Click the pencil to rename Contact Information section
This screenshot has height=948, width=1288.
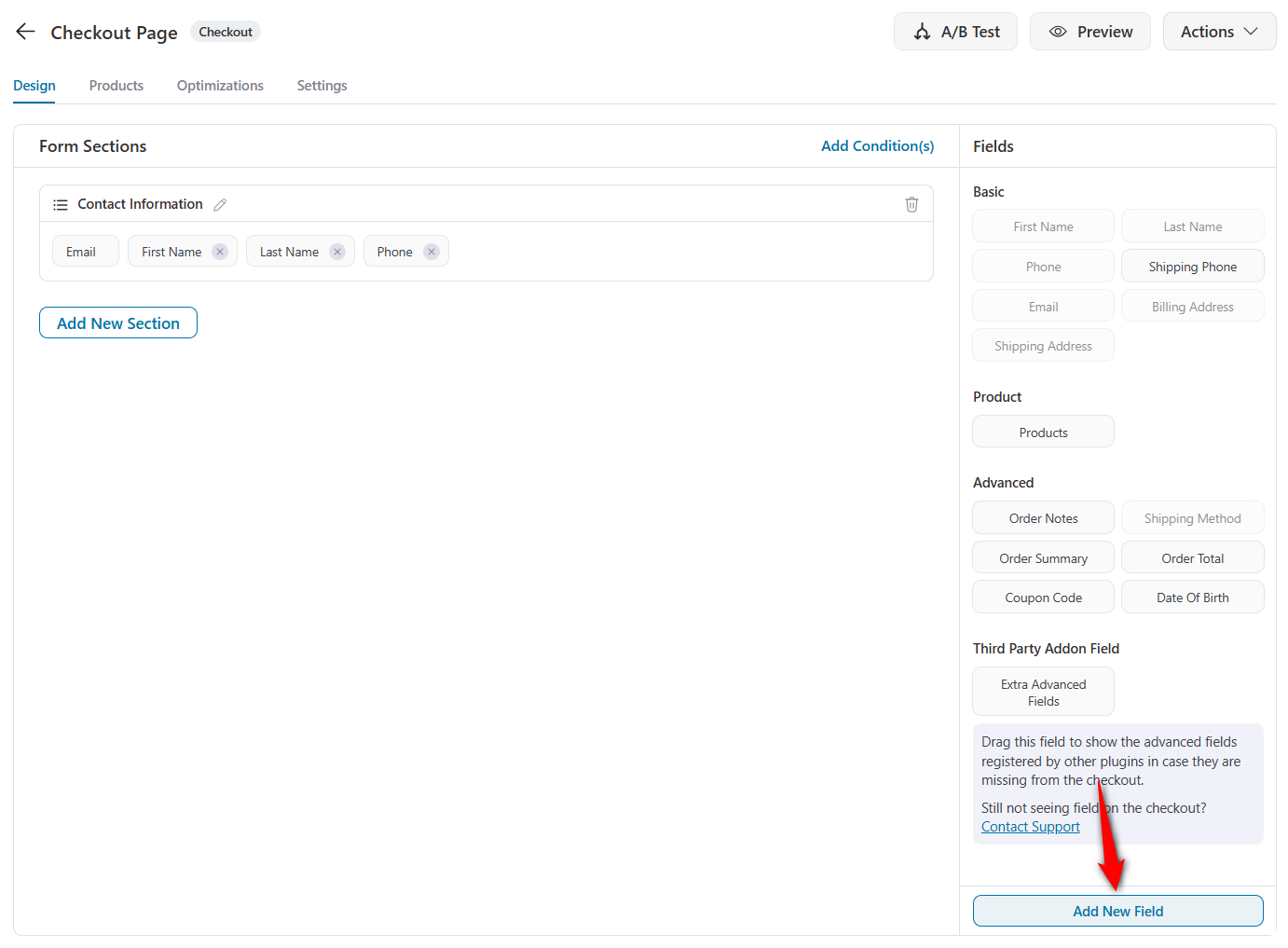point(220,203)
